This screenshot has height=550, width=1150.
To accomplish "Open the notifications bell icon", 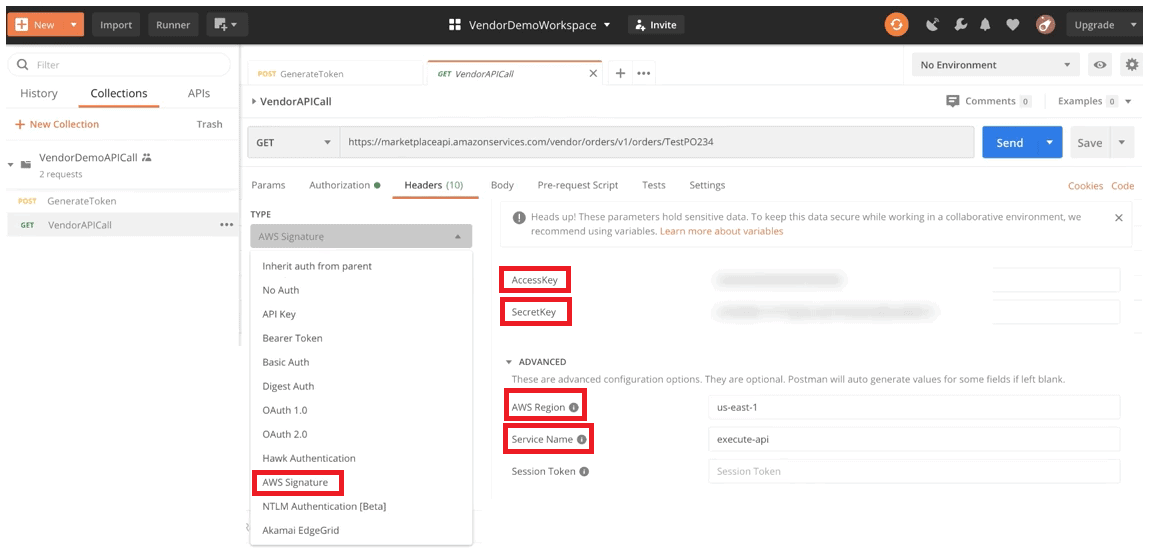I will [x=985, y=24].
